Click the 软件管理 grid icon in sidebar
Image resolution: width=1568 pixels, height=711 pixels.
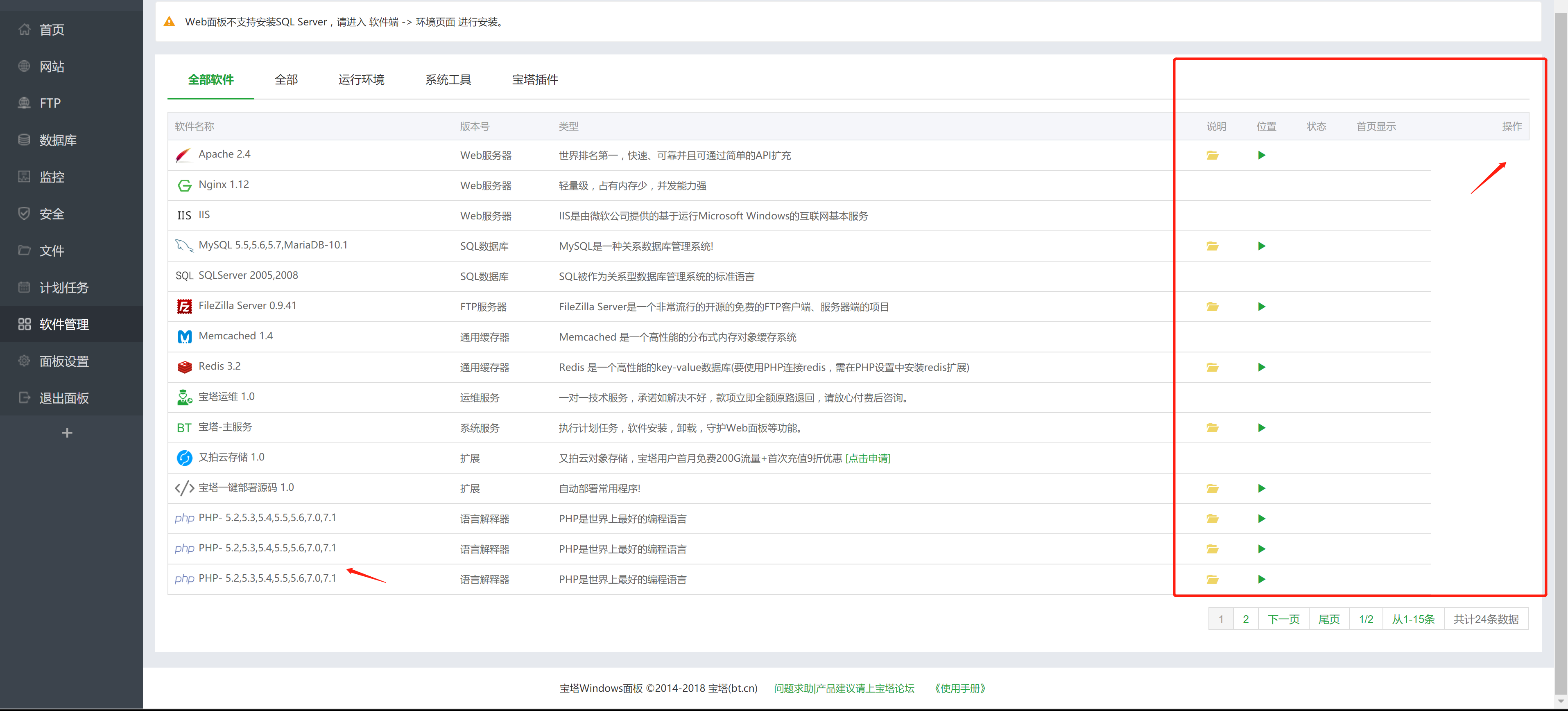coord(24,324)
